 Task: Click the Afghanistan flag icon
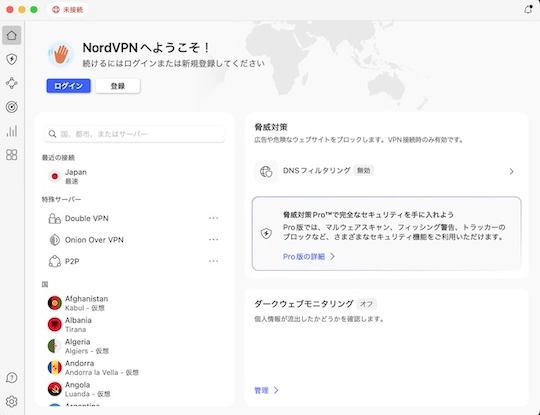pyautogui.click(x=54, y=303)
